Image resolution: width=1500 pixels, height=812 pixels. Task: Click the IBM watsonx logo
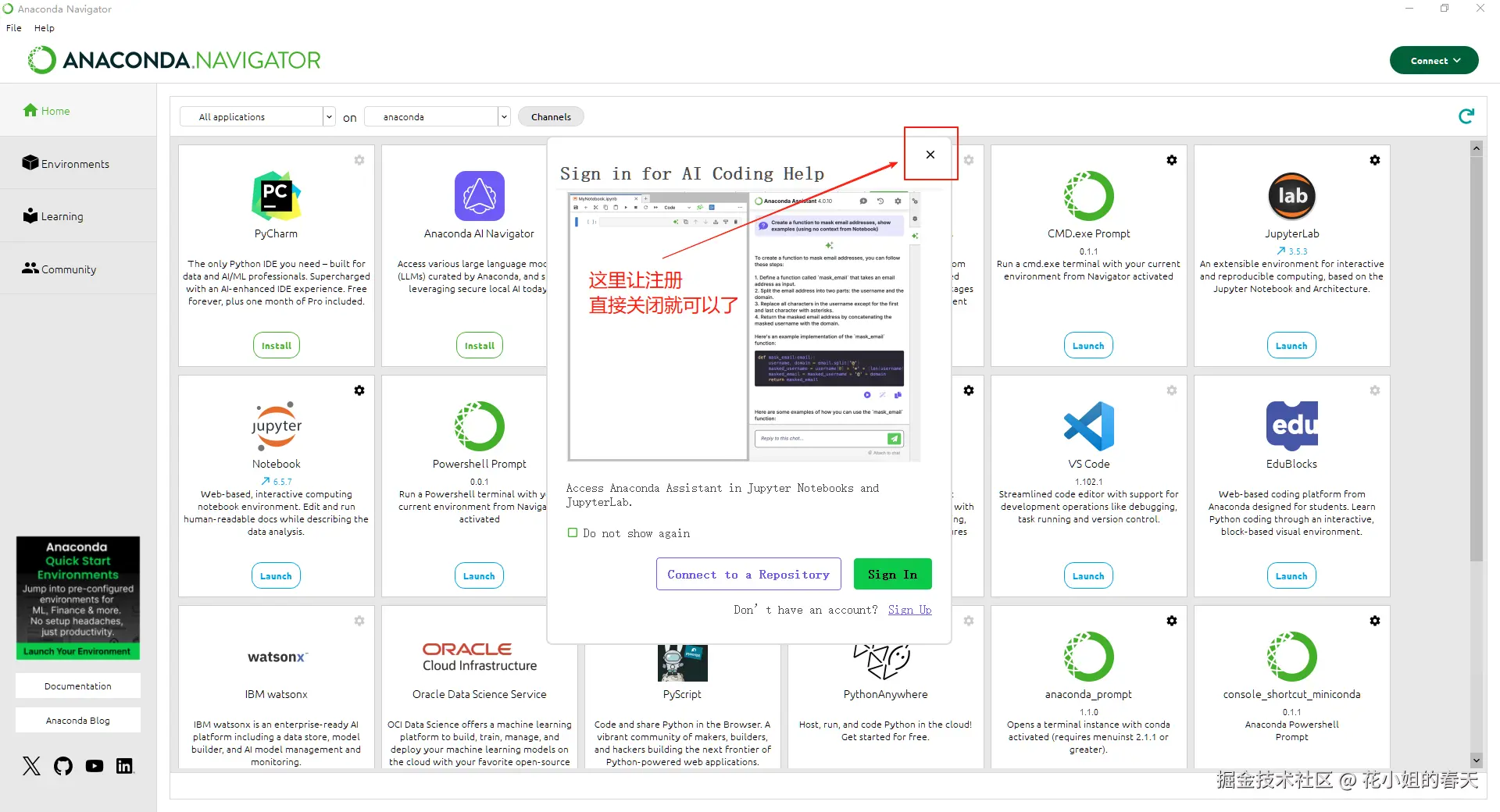pyautogui.click(x=277, y=657)
